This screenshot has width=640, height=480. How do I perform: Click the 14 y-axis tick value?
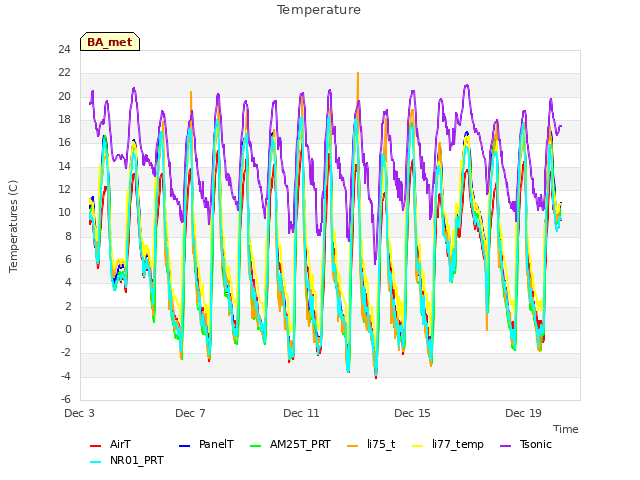(64, 167)
